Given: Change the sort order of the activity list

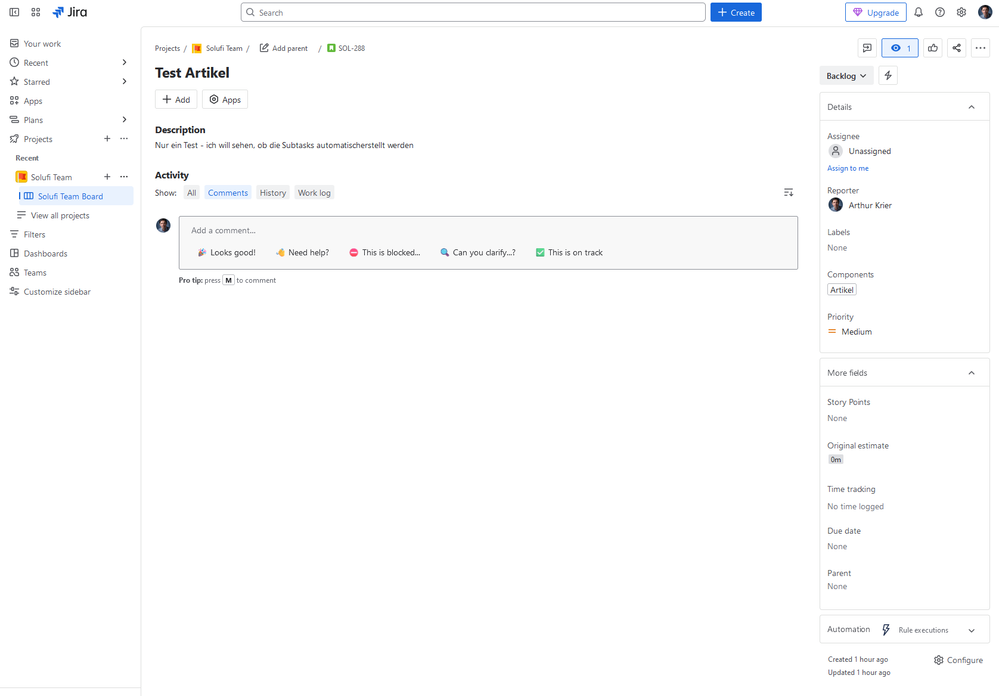Looking at the screenshot, I should click(788, 192).
